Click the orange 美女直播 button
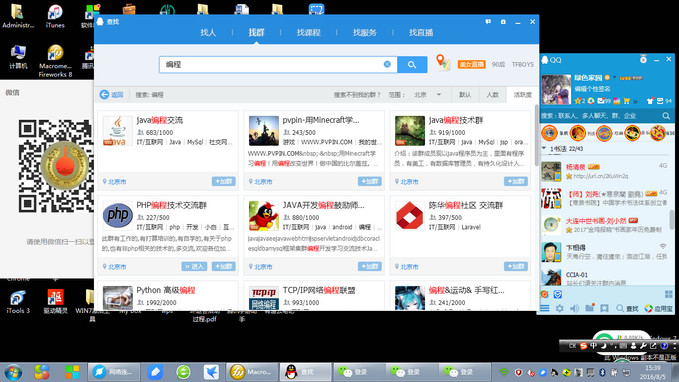679x382 pixels. point(472,65)
